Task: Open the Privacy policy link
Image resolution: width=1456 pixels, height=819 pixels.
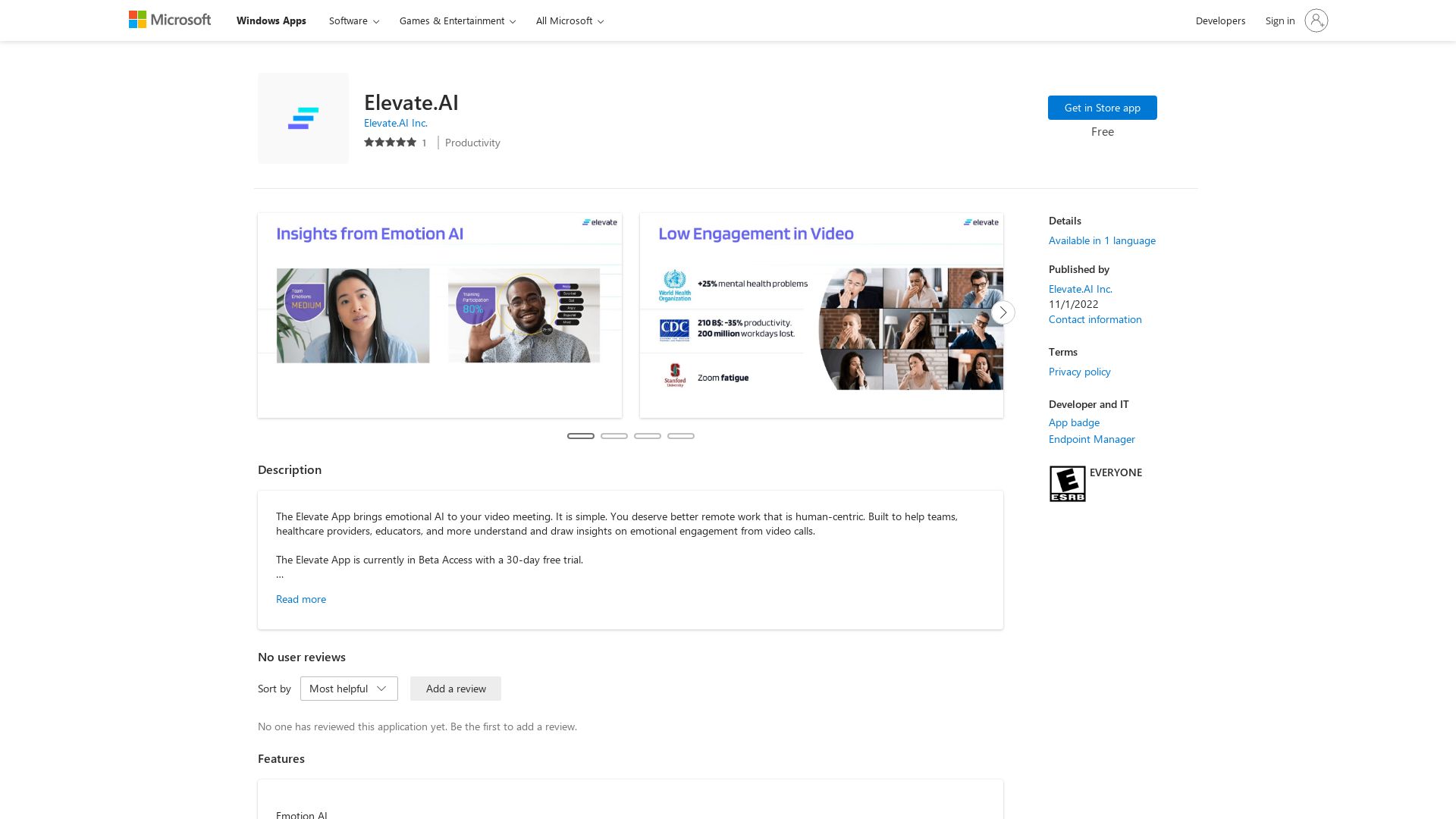Action: (1079, 372)
